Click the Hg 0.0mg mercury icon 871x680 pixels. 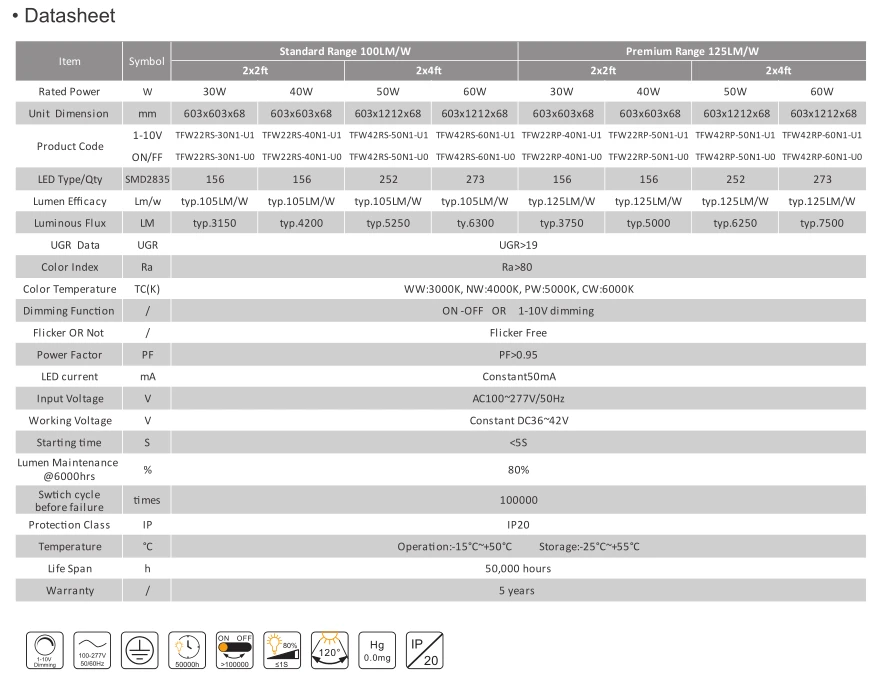click(x=377, y=650)
